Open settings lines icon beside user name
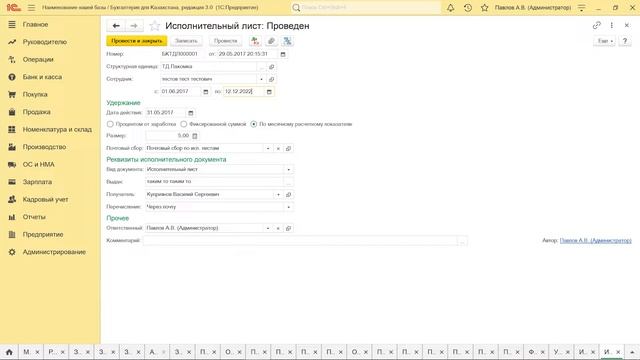The width and height of the screenshot is (640, 360). 582,8
